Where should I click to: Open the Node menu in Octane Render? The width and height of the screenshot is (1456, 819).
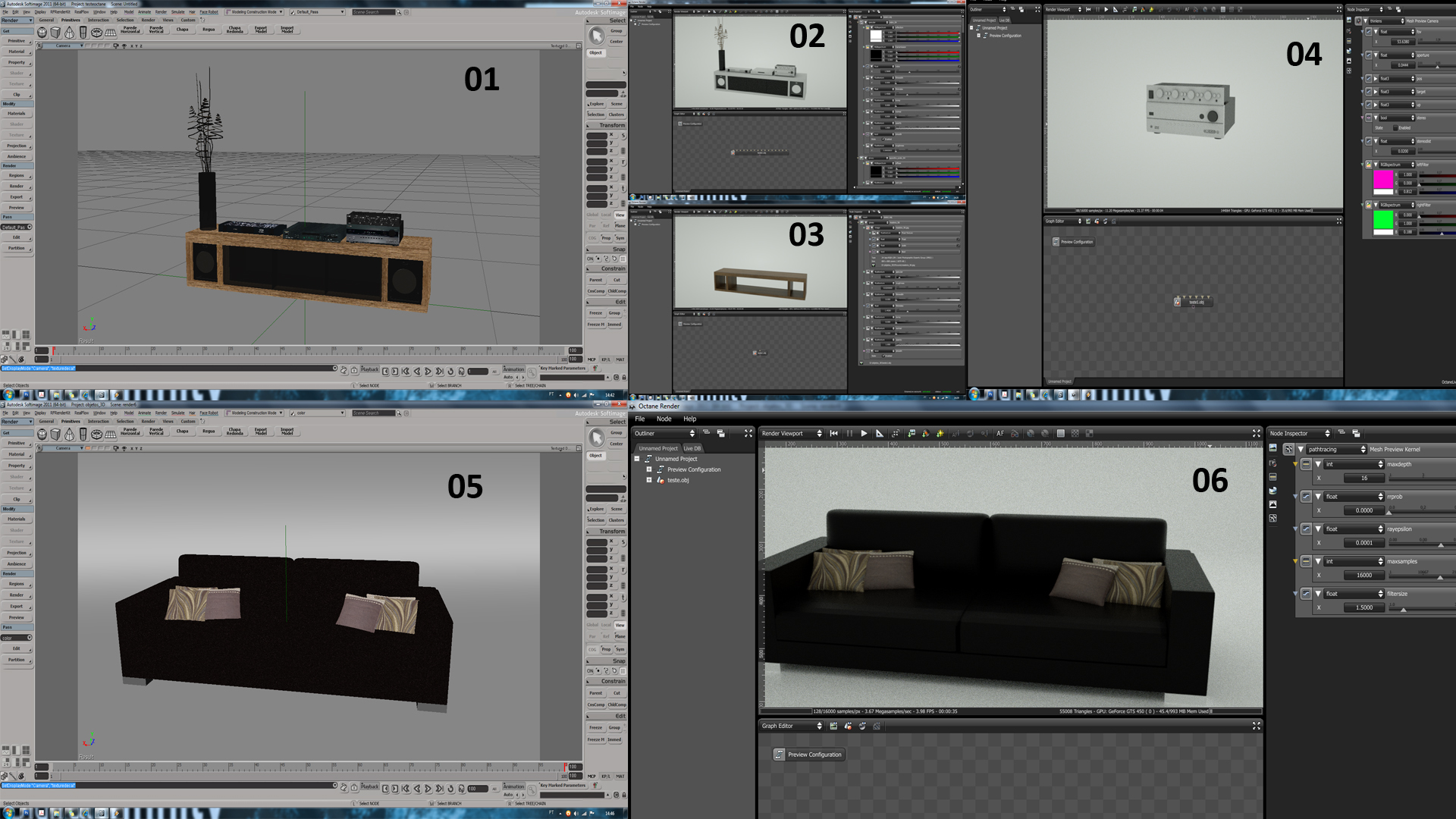(664, 419)
